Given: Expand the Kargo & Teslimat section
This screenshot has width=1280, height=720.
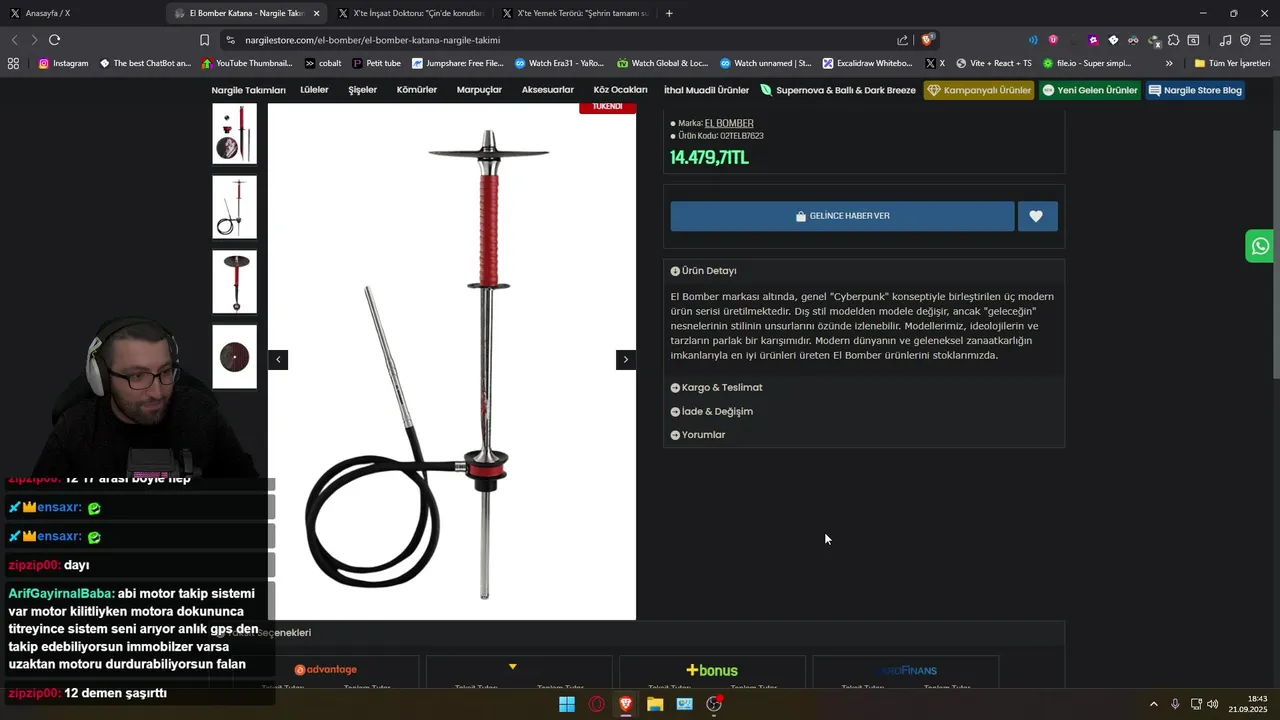Looking at the screenshot, I should 716,388.
